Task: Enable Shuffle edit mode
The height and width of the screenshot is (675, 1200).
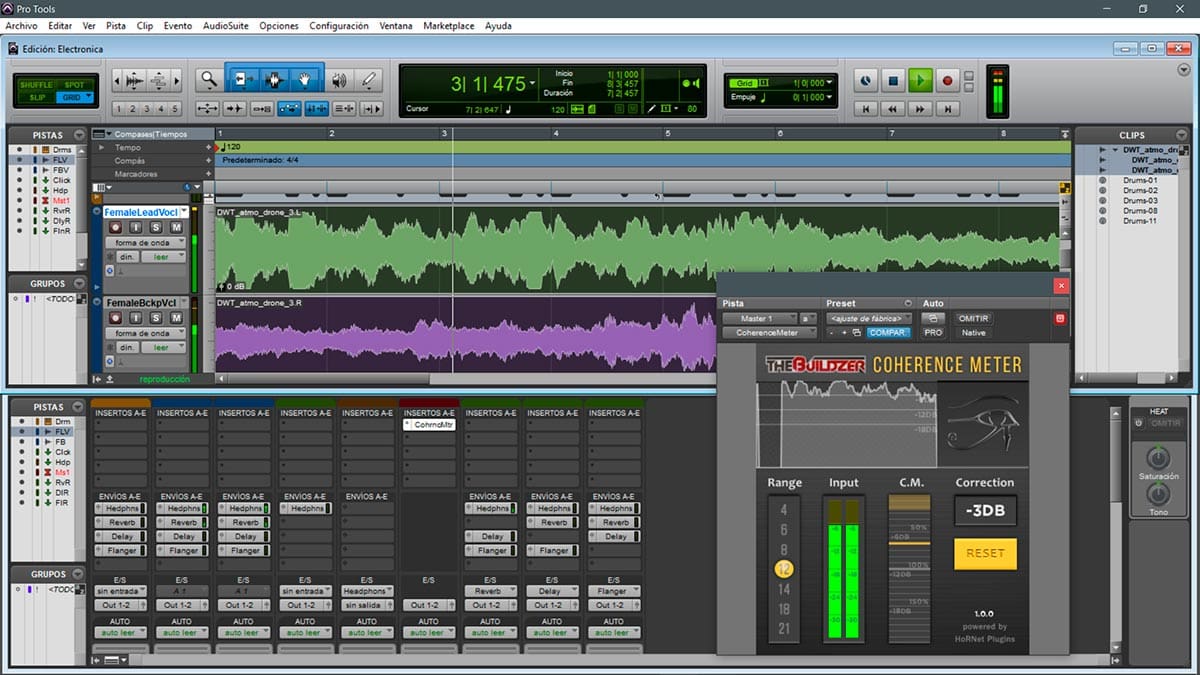Action: (36, 85)
